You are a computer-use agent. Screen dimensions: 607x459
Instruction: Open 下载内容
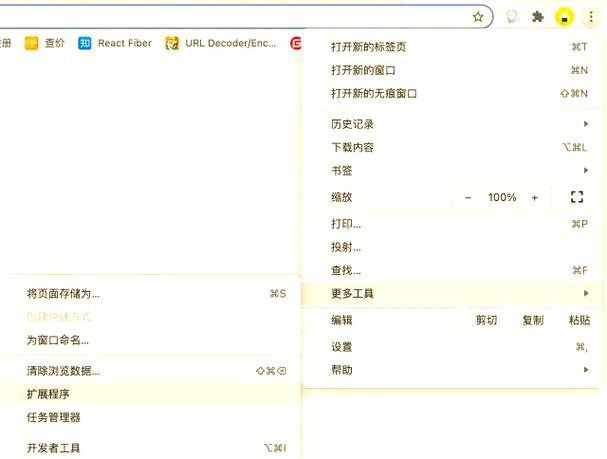pos(452,147)
